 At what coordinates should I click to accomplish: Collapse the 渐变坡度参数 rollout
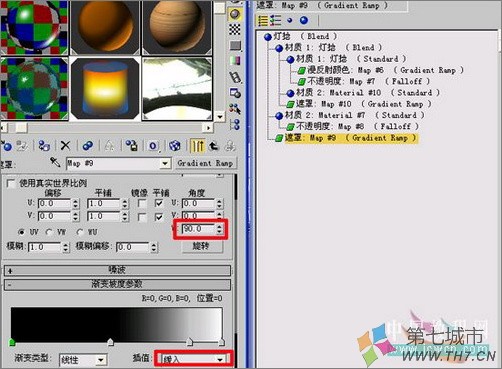coord(117,284)
